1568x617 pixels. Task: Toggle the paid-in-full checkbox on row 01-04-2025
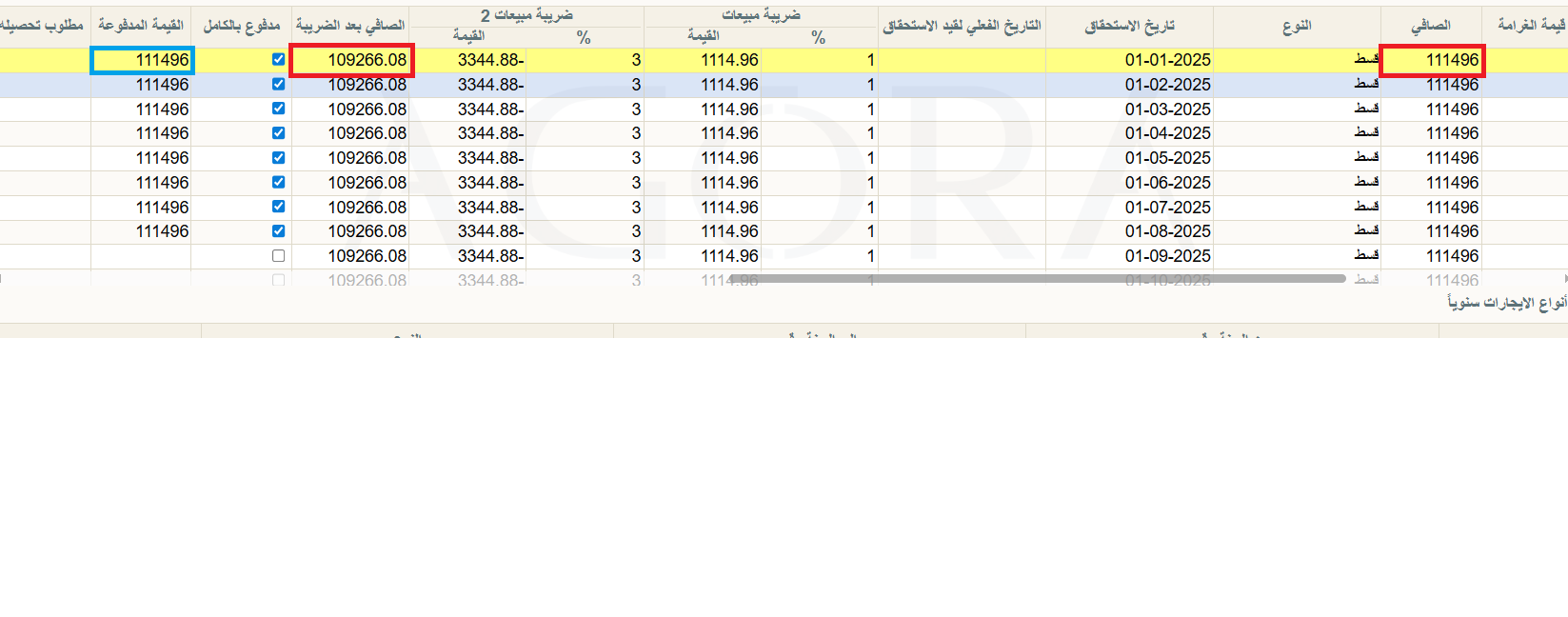(x=278, y=133)
